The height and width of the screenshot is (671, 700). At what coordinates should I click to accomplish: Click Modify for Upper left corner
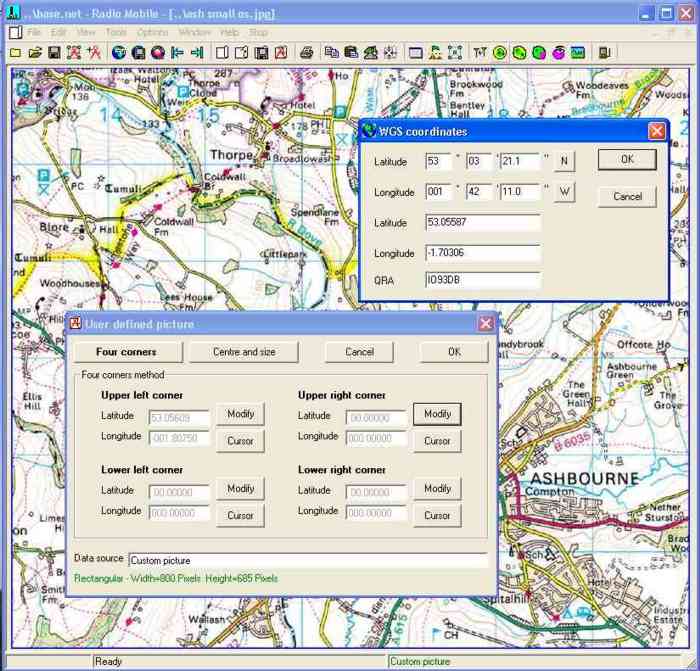pyautogui.click(x=241, y=414)
